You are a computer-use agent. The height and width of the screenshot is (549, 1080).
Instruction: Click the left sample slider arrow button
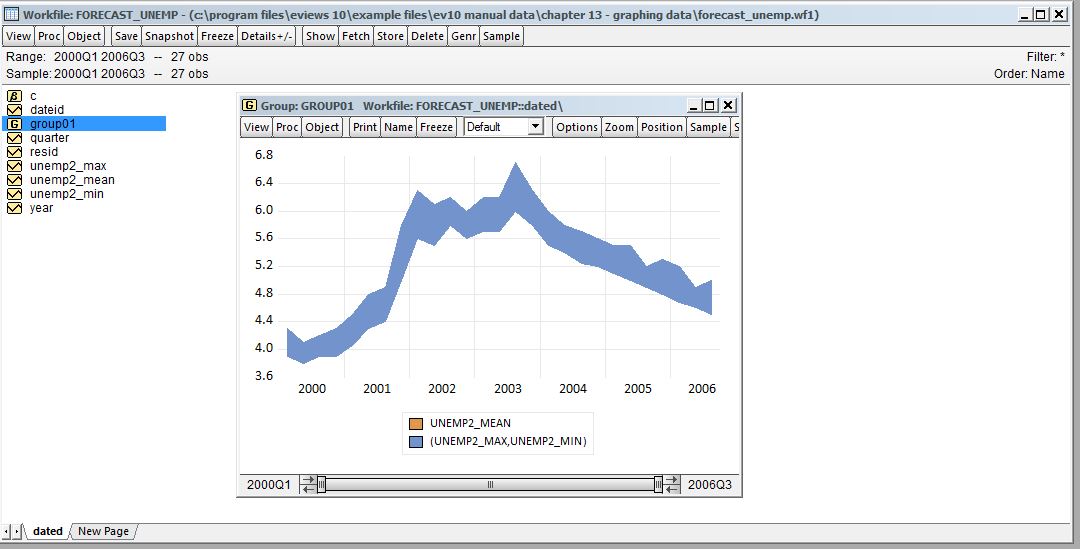click(x=308, y=484)
